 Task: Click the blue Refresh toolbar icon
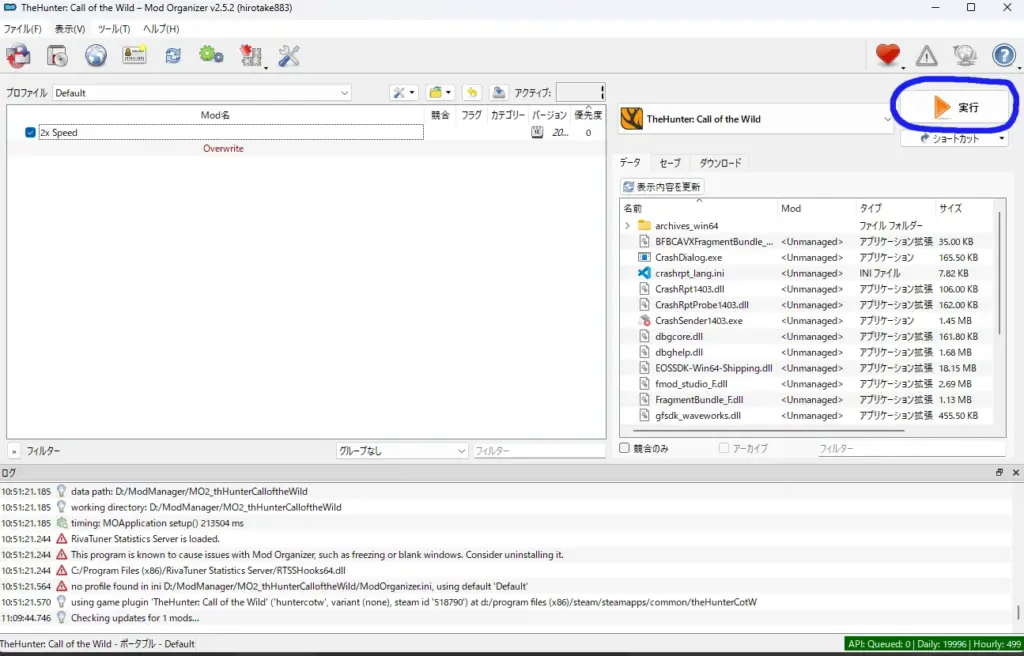coord(173,56)
